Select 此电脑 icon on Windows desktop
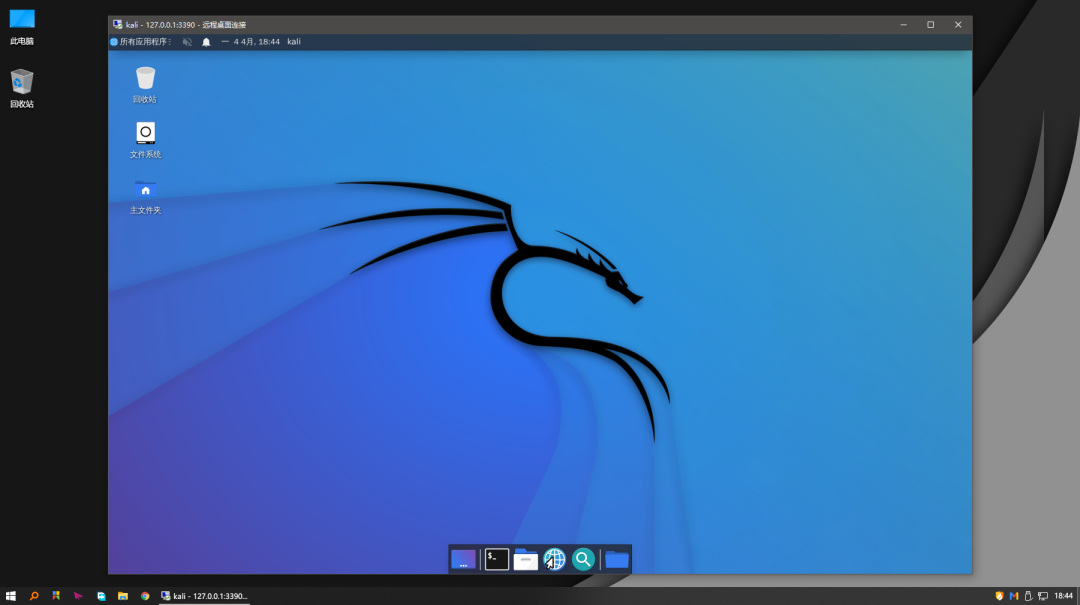This screenshot has width=1080, height=605. 22,27
